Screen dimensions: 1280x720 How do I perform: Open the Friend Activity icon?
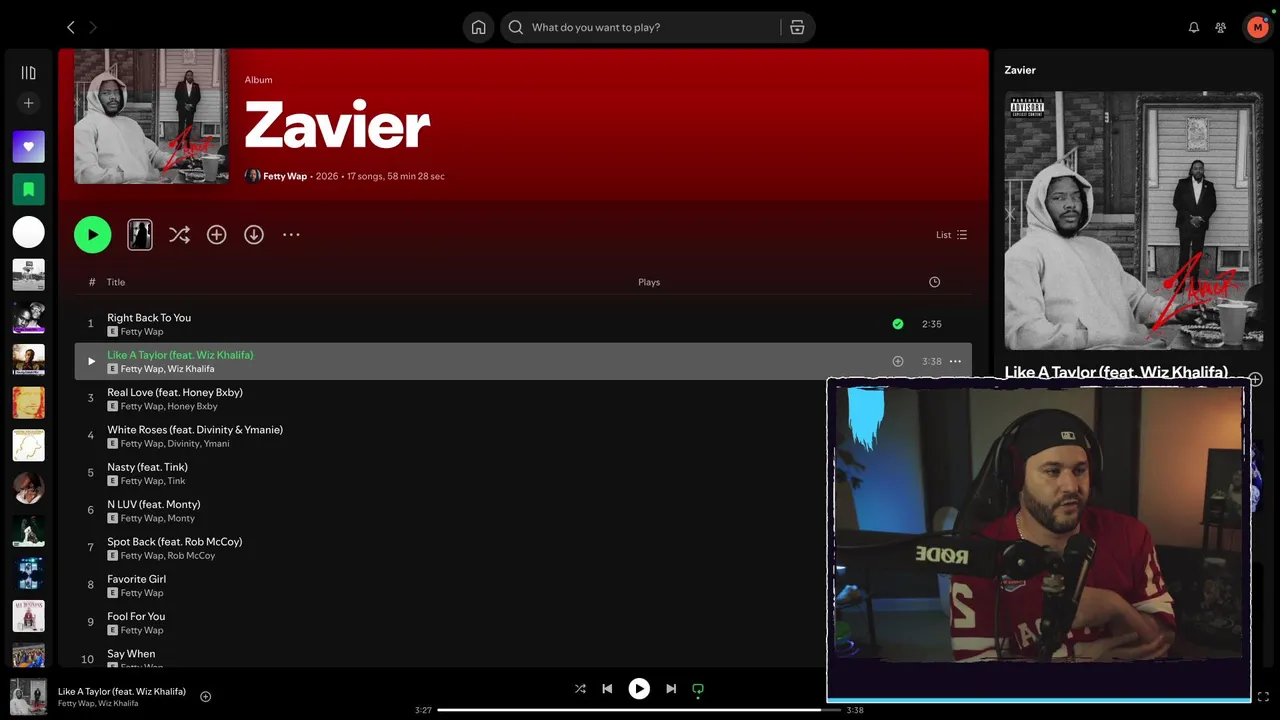(x=1220, y=27)
